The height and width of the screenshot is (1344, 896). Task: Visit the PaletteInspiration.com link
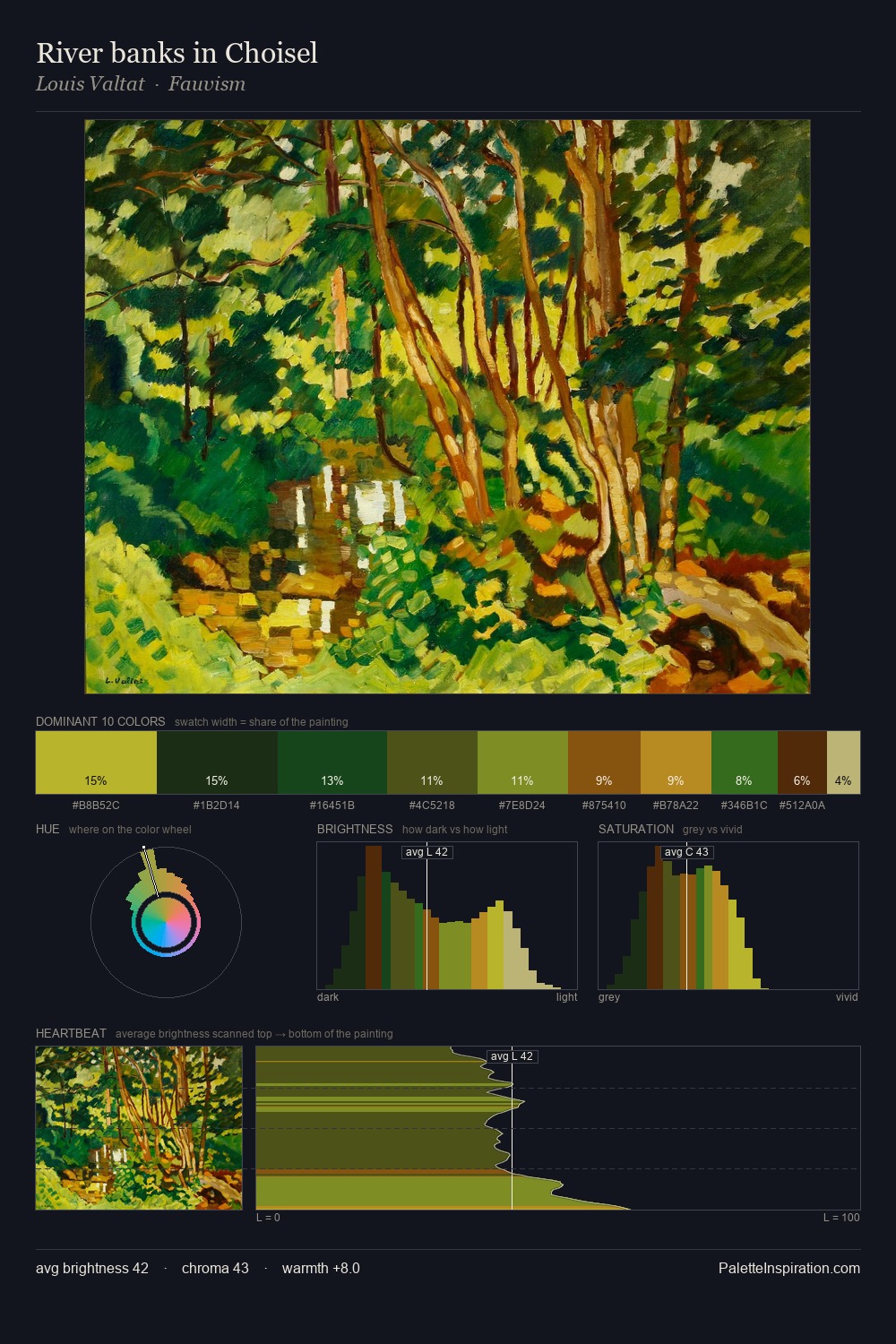(x=789, y=1268)
